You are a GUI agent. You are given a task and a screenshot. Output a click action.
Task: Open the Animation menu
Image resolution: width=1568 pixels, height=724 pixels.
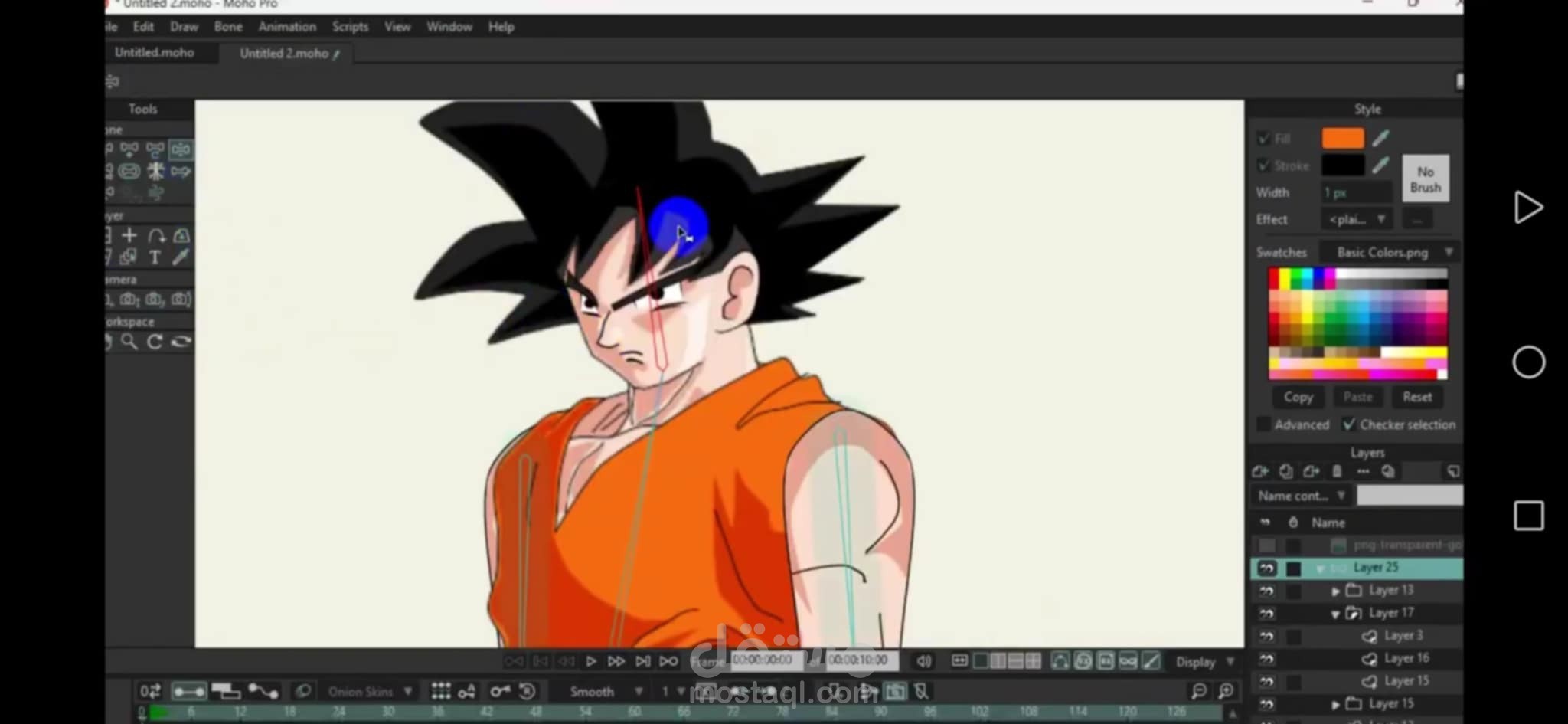click(x=287, y=27)
